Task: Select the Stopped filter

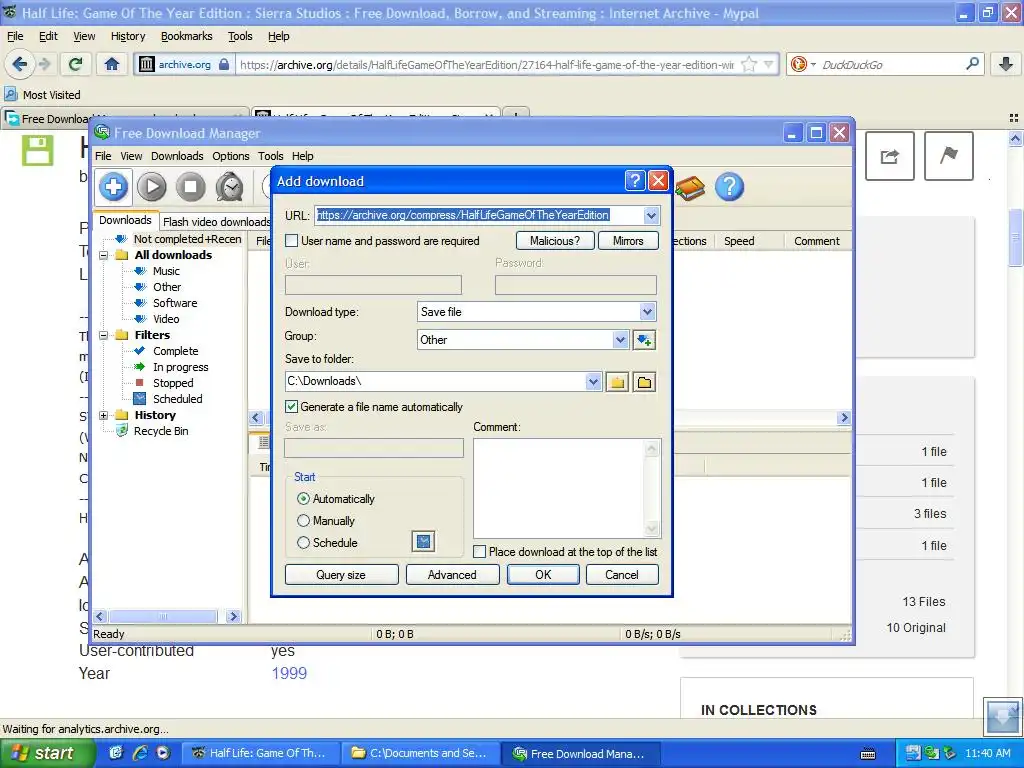Action: coord(173,383)
